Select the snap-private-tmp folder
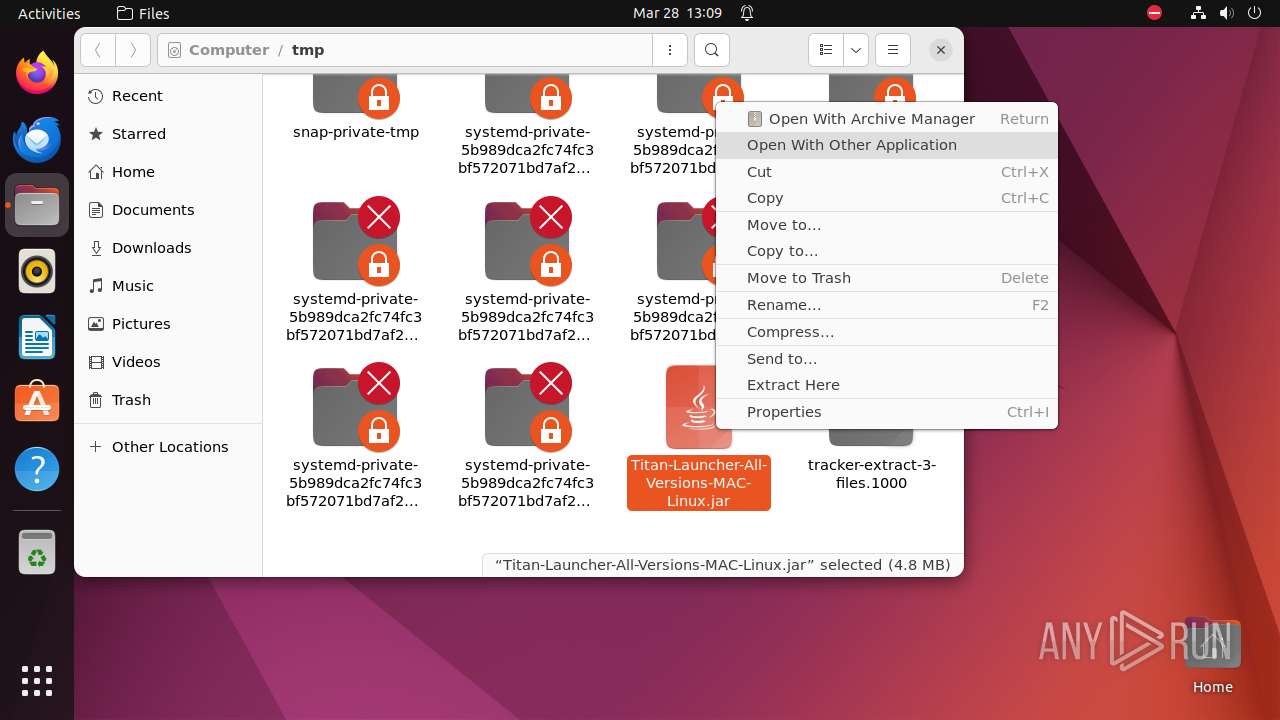 click(x=356, y=108)
